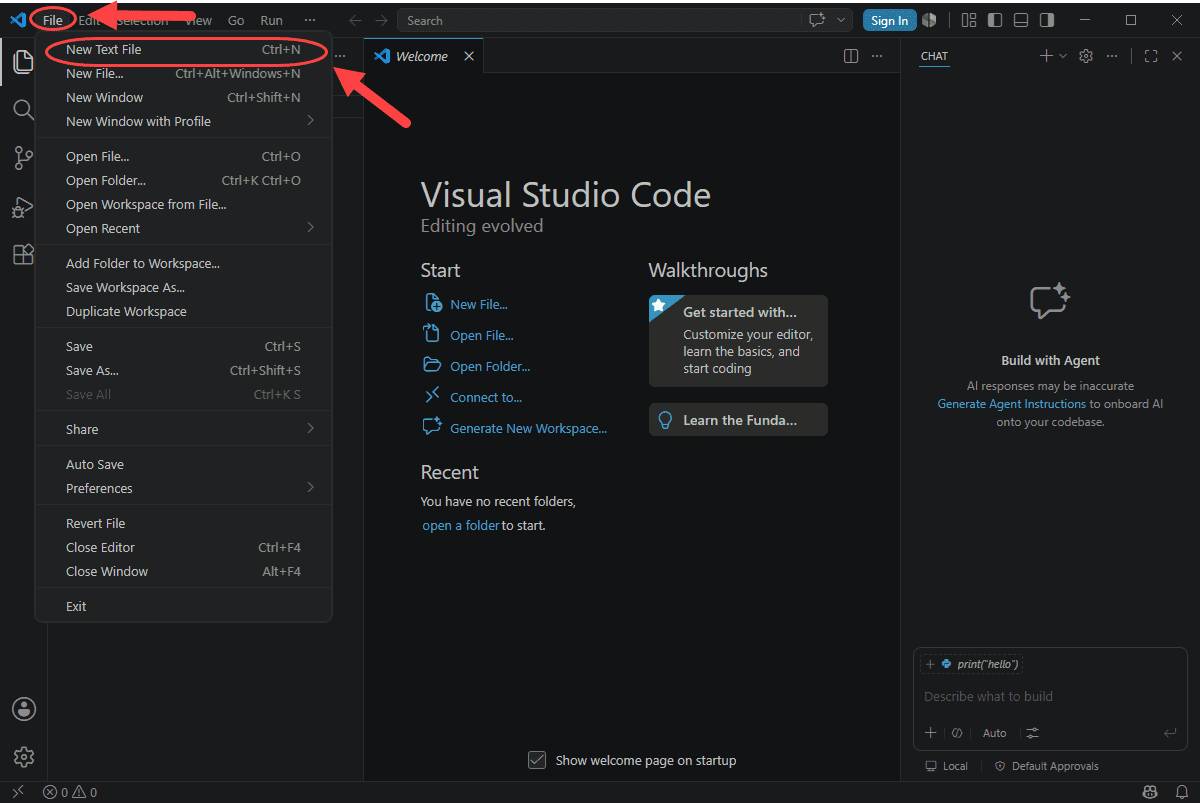The width and height of the screenshot is (1200, 803).
Task: Go forward with the title bar arrow
Action: click(381, 20)
